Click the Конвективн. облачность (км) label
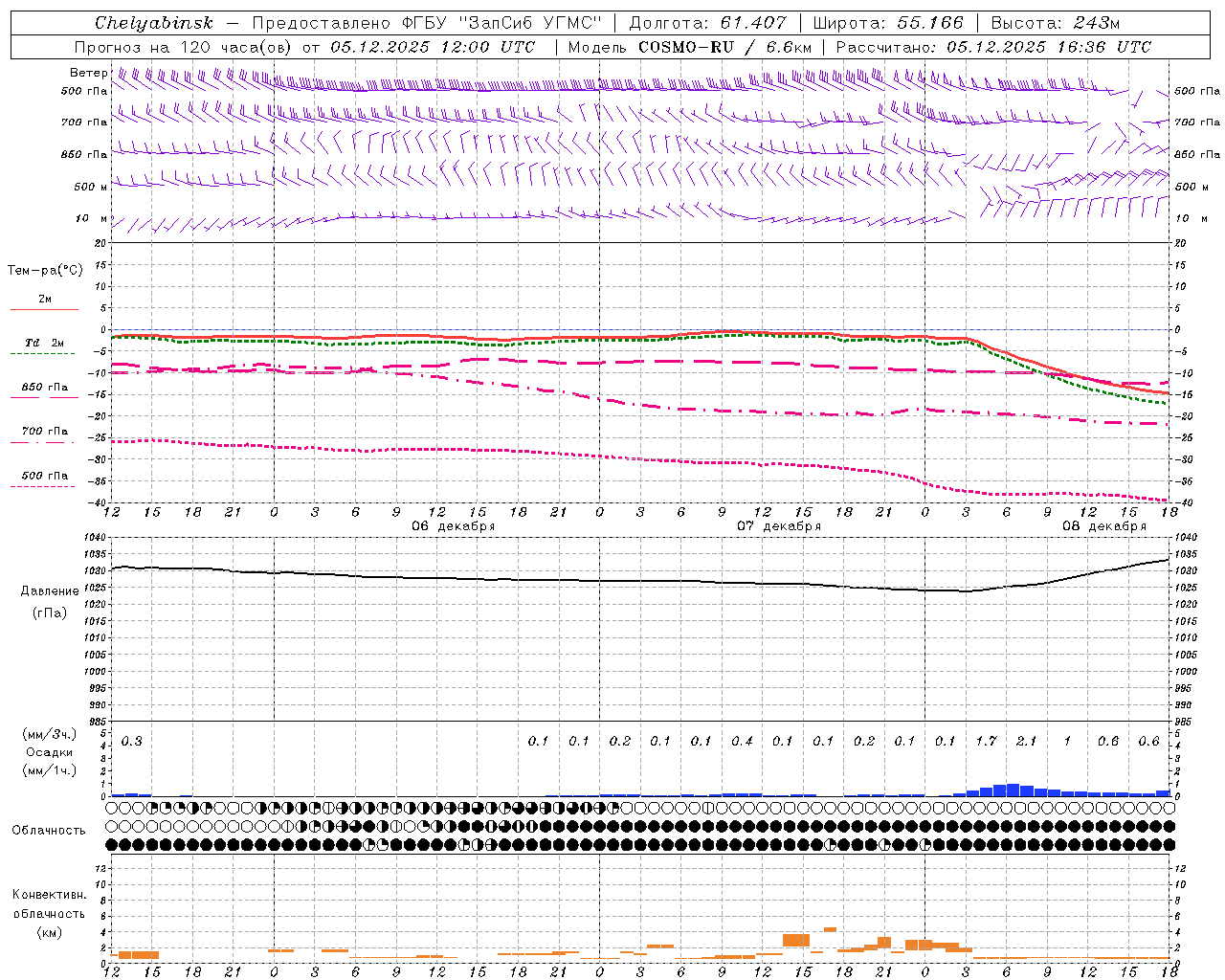This screenshot has width=1225, height=980. click(49, 913)
